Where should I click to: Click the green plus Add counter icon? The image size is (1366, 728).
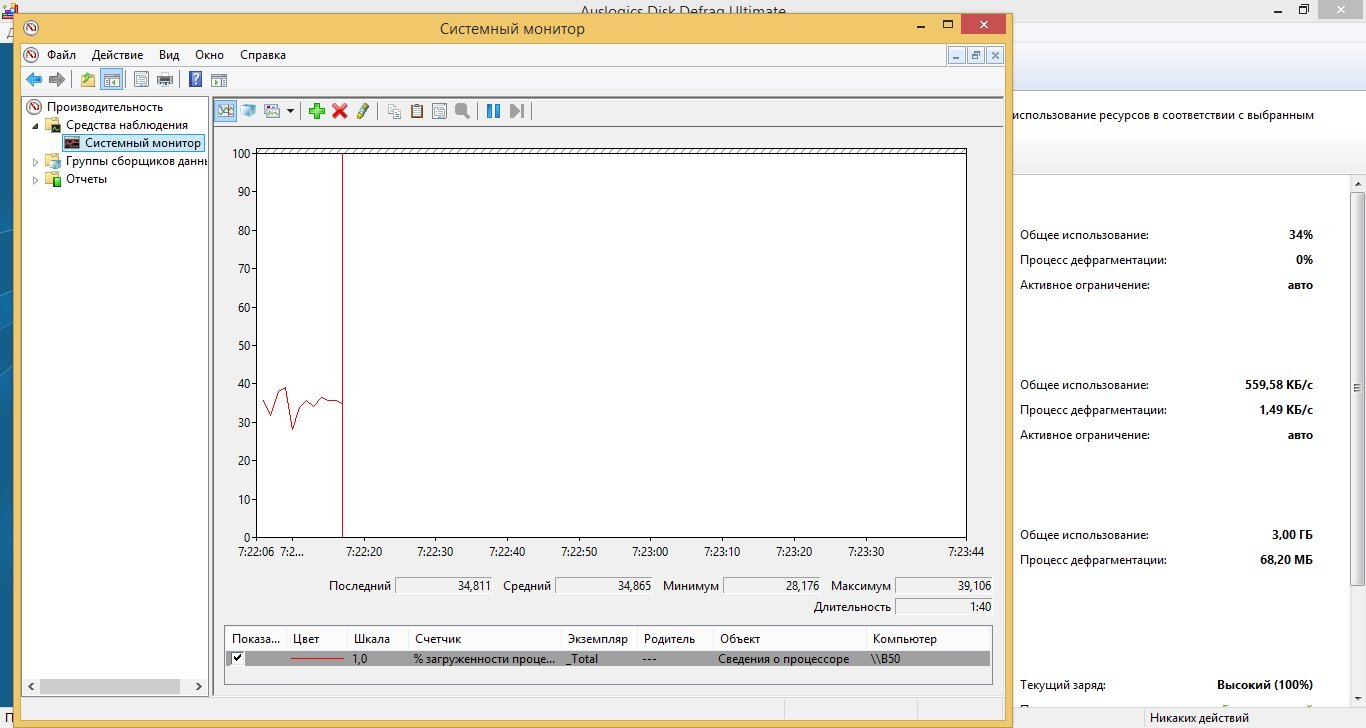pyautogui.click(x=317, y=111)
